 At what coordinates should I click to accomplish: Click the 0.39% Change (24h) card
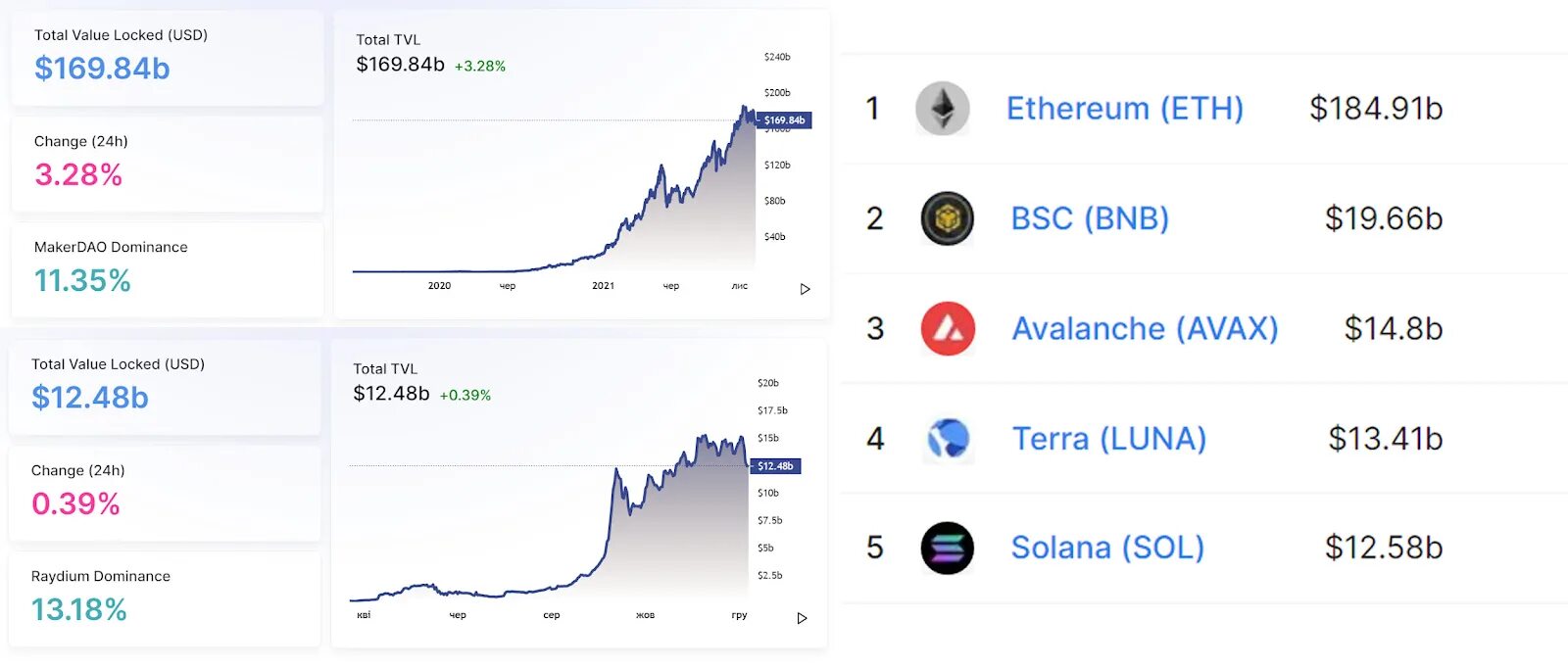[x=165, y=492]
